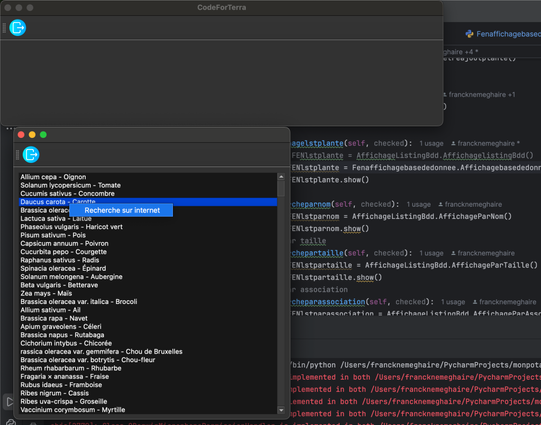This screenshot has width=541, height=425.
Task: Click exit icon in CodeForTerra toolbar
Action: (18, 28)
